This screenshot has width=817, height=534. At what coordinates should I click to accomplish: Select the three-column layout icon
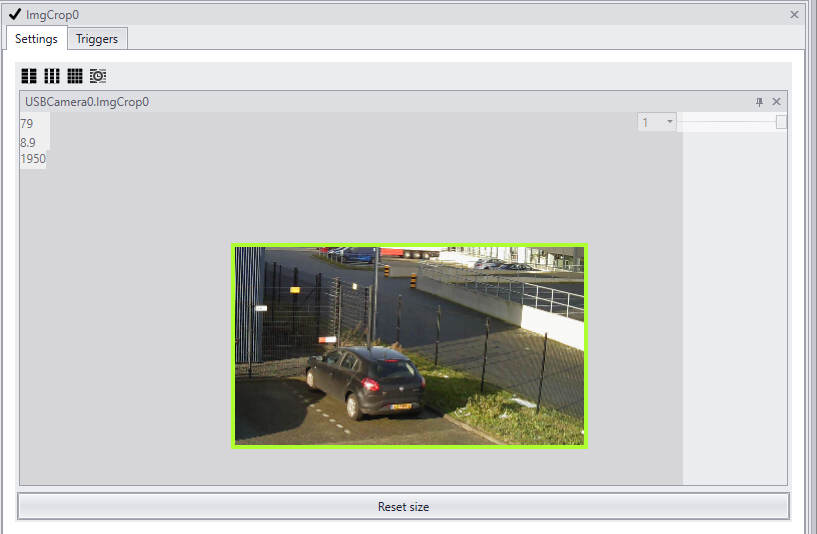coord(52,76)
